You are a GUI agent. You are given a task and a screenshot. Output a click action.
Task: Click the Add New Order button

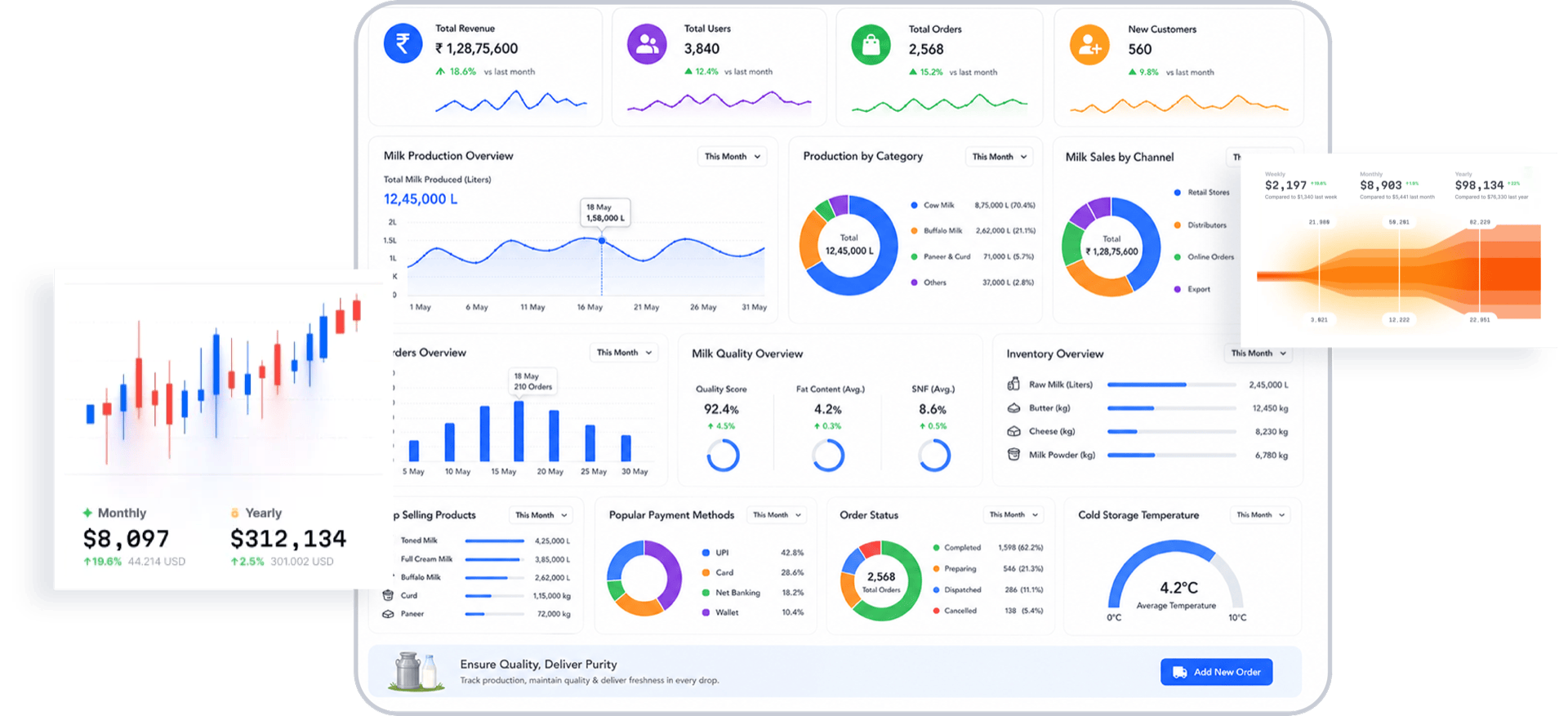pos(1217,672)
